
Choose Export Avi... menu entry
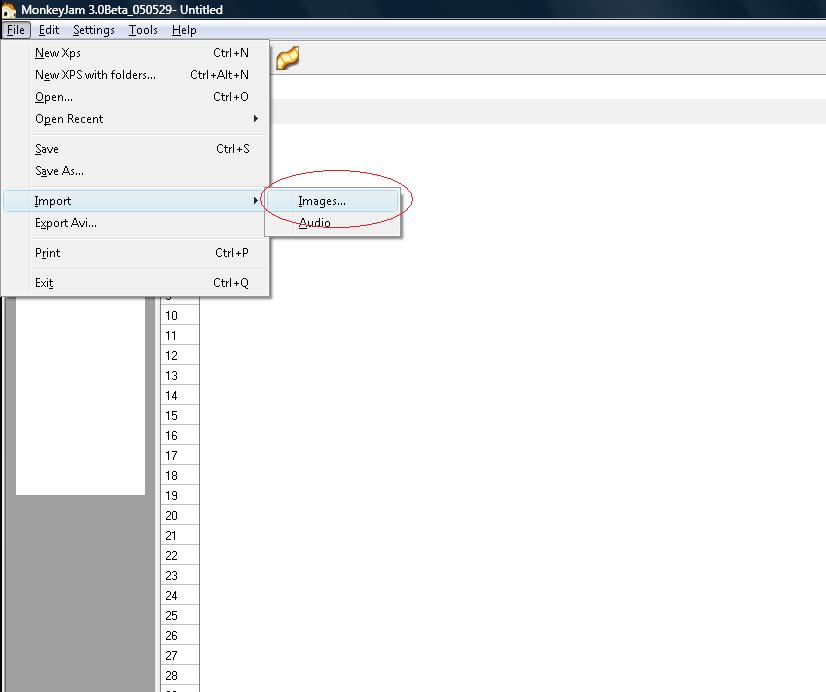click(x=136, y=223)
